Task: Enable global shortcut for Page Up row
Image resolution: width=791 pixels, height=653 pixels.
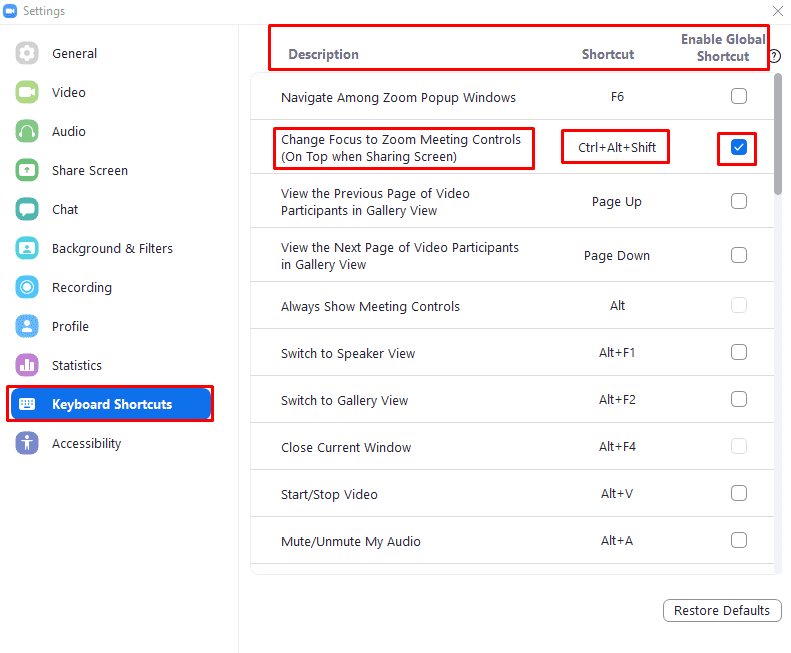Action: (x=739, y=201)
